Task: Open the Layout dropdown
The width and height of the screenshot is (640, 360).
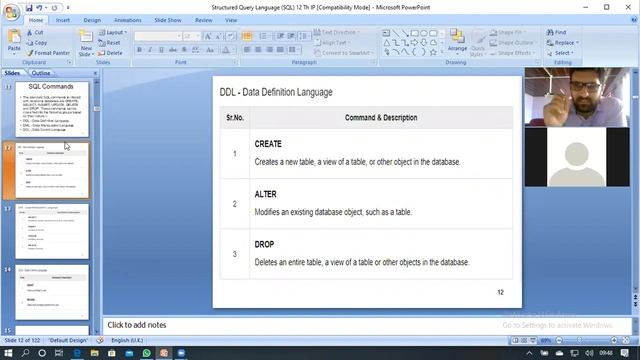Action: click(113, 32)
